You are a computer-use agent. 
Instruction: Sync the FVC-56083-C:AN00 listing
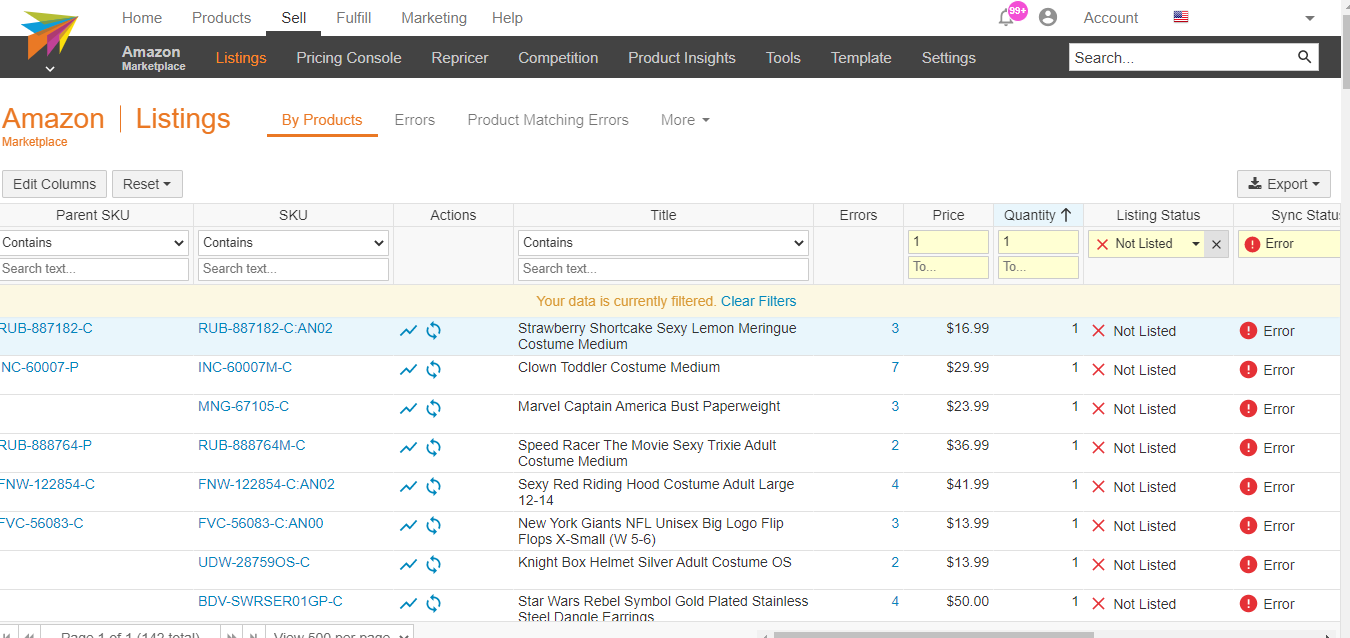434,526
